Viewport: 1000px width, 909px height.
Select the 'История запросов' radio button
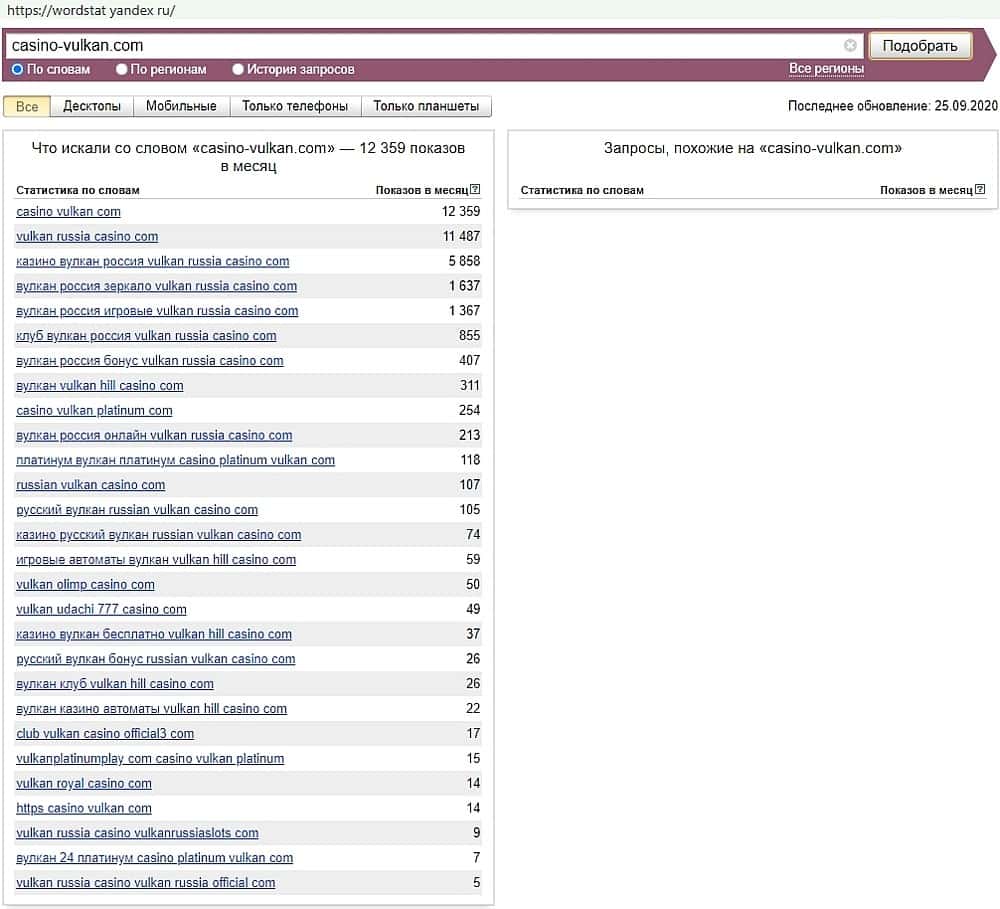coord(238,70)
